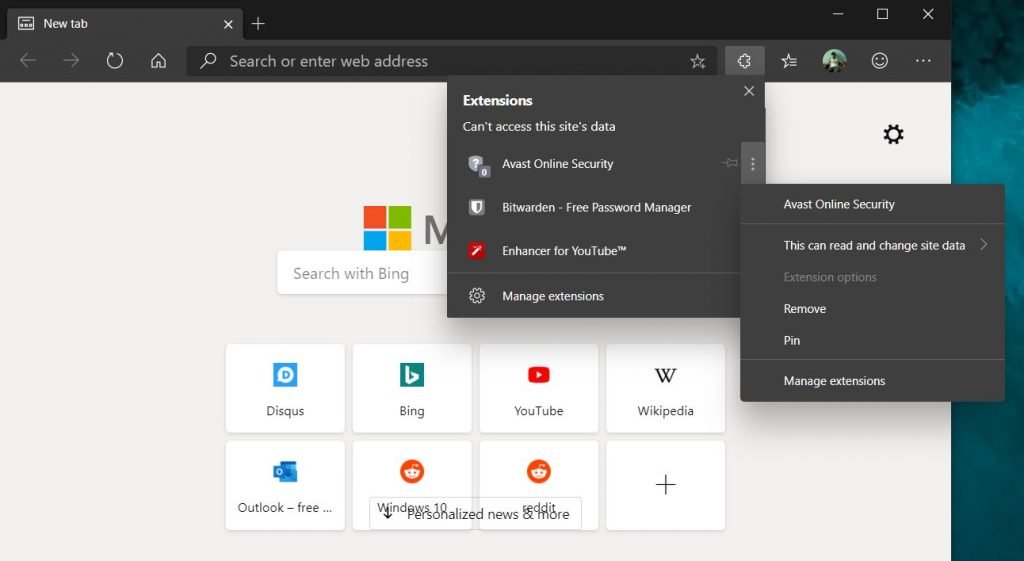Open new tab page settings gear
1024x561 pixels.
pyautogui.click(x=893, y=135)
